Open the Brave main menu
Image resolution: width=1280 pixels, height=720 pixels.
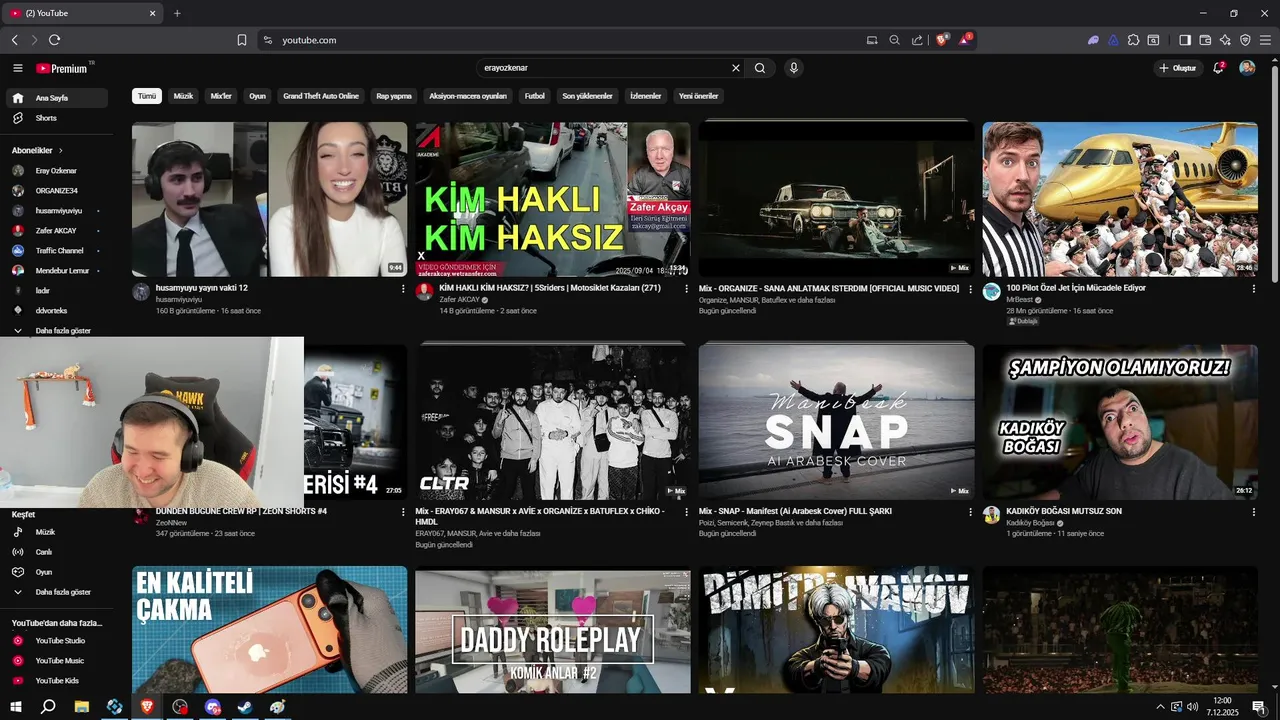1265,40
